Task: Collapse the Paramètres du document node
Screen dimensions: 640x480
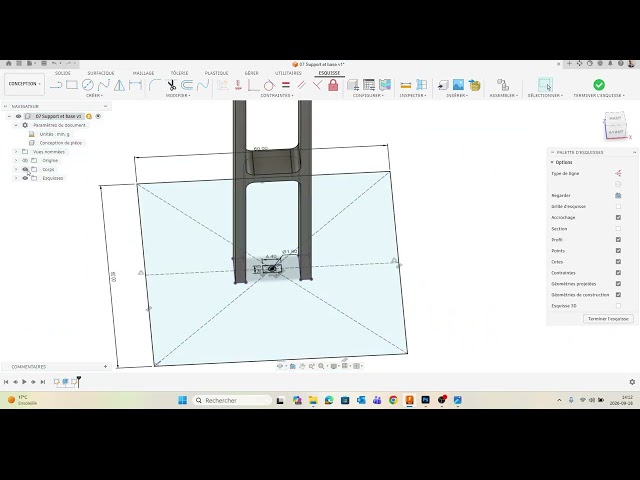Action: tap(16, 125)
